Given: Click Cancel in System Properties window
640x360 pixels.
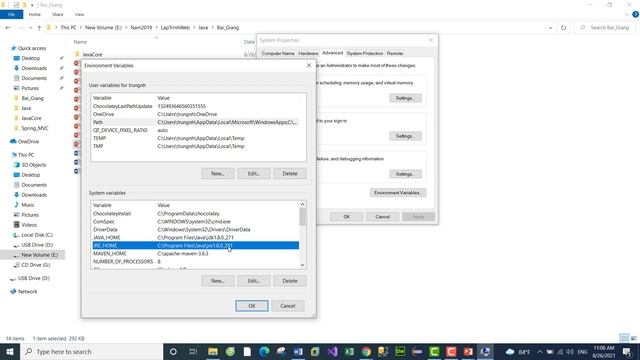Looking at the screenshot, I should point(382,217).
